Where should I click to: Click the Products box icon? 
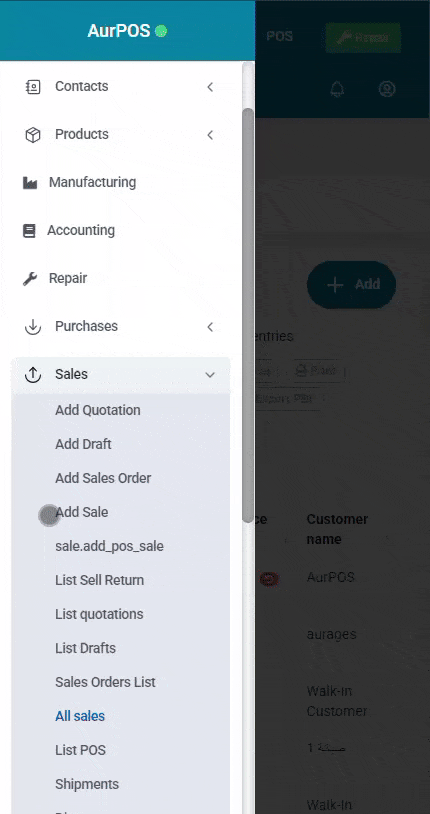click(x=33, y=135)
